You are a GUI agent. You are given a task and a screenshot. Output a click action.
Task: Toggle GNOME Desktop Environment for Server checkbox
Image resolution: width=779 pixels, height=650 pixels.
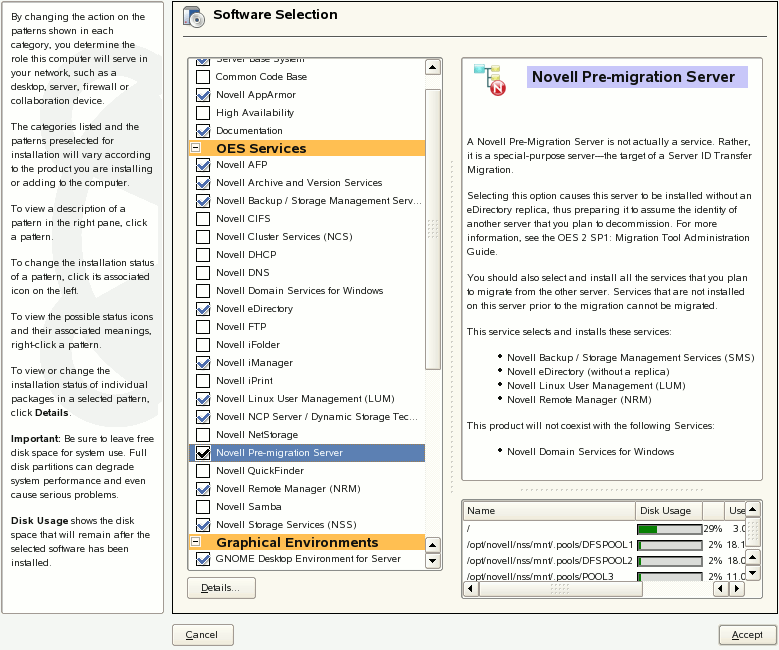(x=203, y=559)
